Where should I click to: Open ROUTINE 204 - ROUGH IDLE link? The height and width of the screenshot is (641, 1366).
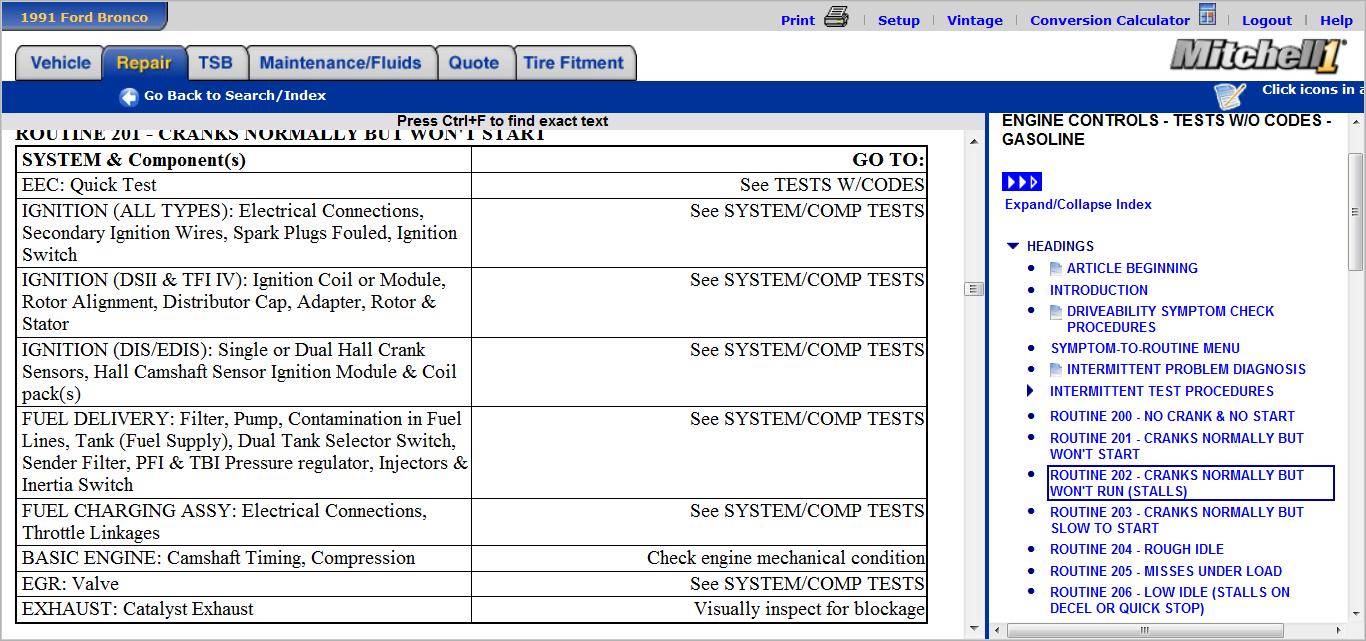(1136, 549)
